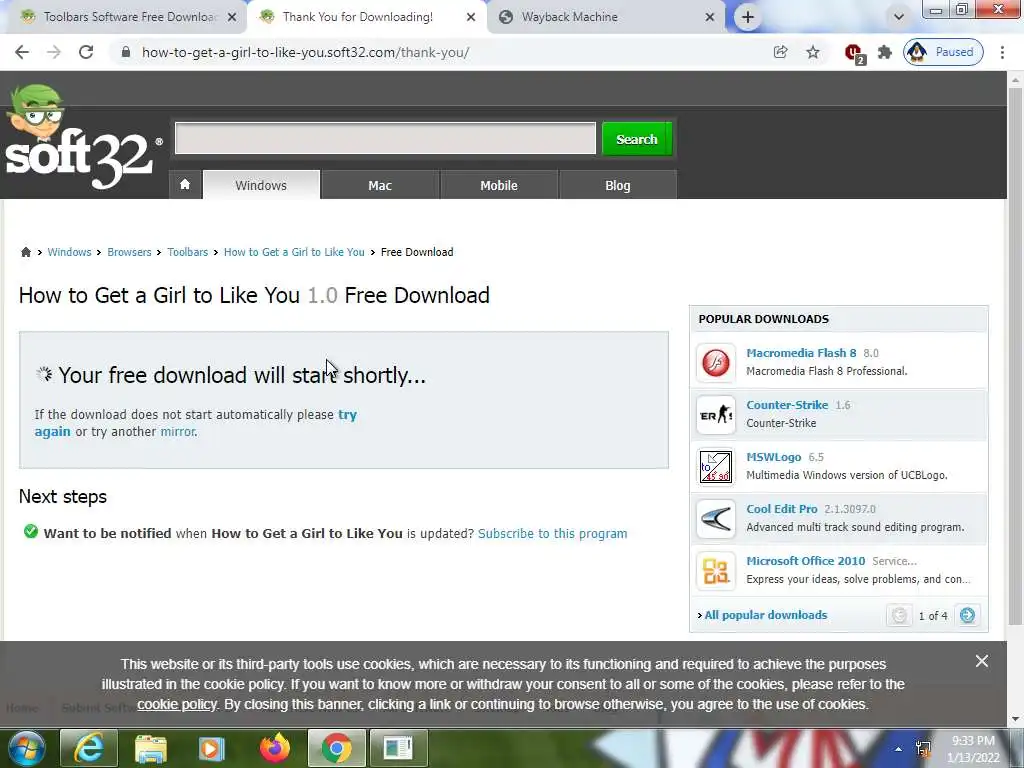Close the cookie banner with the X
Viewport: 1024px width, 768px height.
(x=982, y=661)
